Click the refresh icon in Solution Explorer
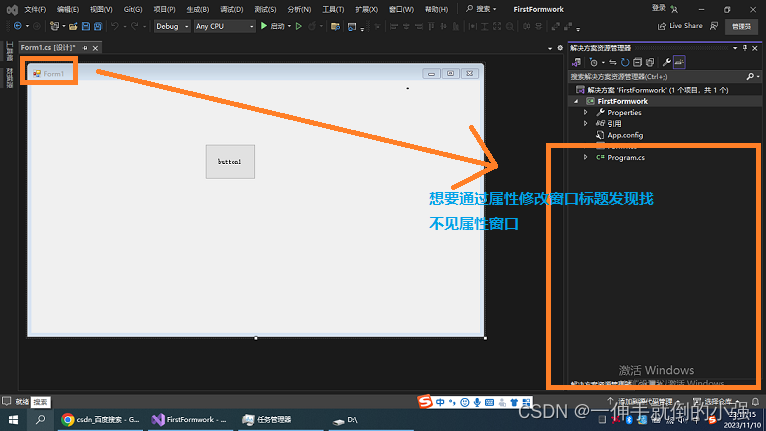Image resolution: width=766 pixels, height=431 pixels. (625, 62)
